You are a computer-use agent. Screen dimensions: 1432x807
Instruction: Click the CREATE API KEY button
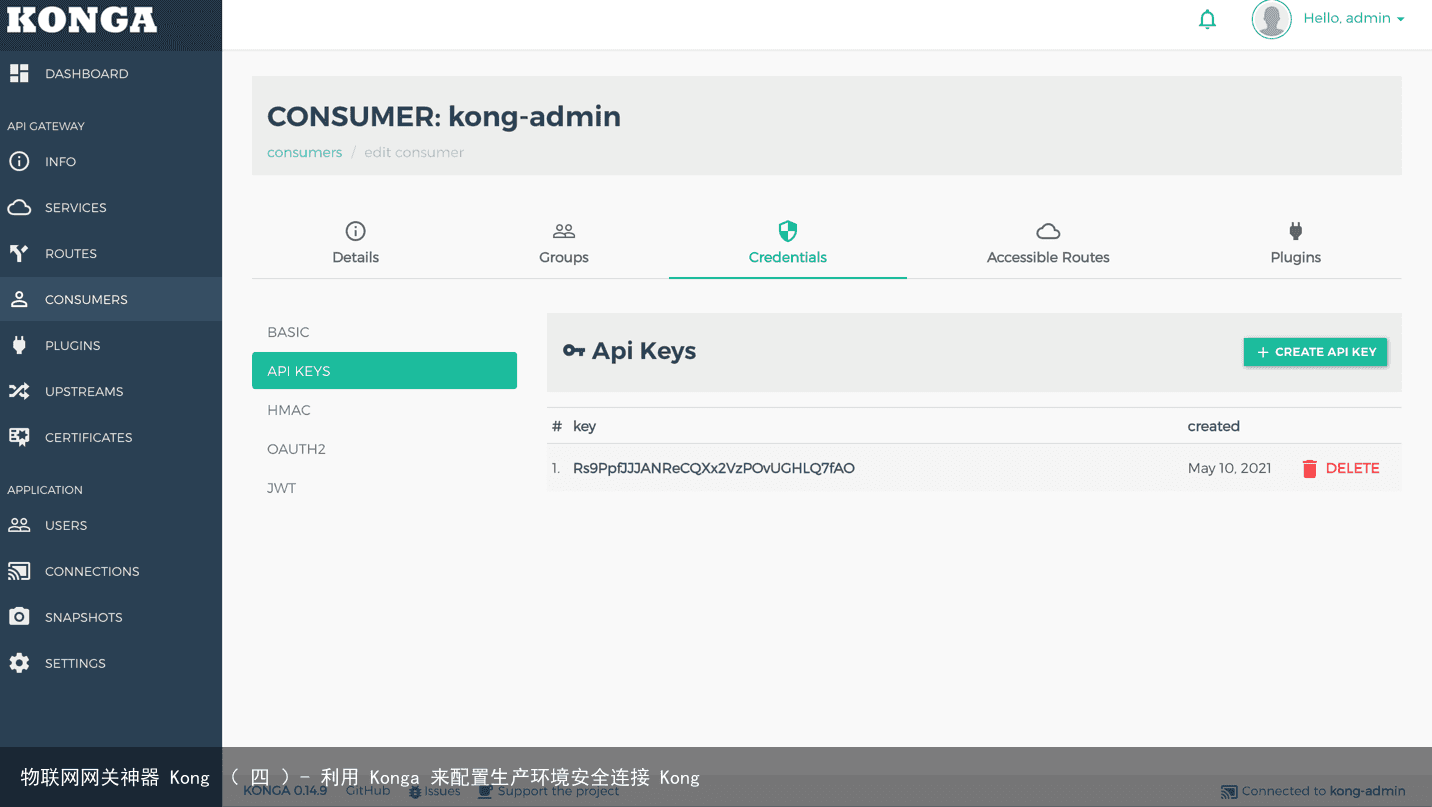coord(1315,352)
